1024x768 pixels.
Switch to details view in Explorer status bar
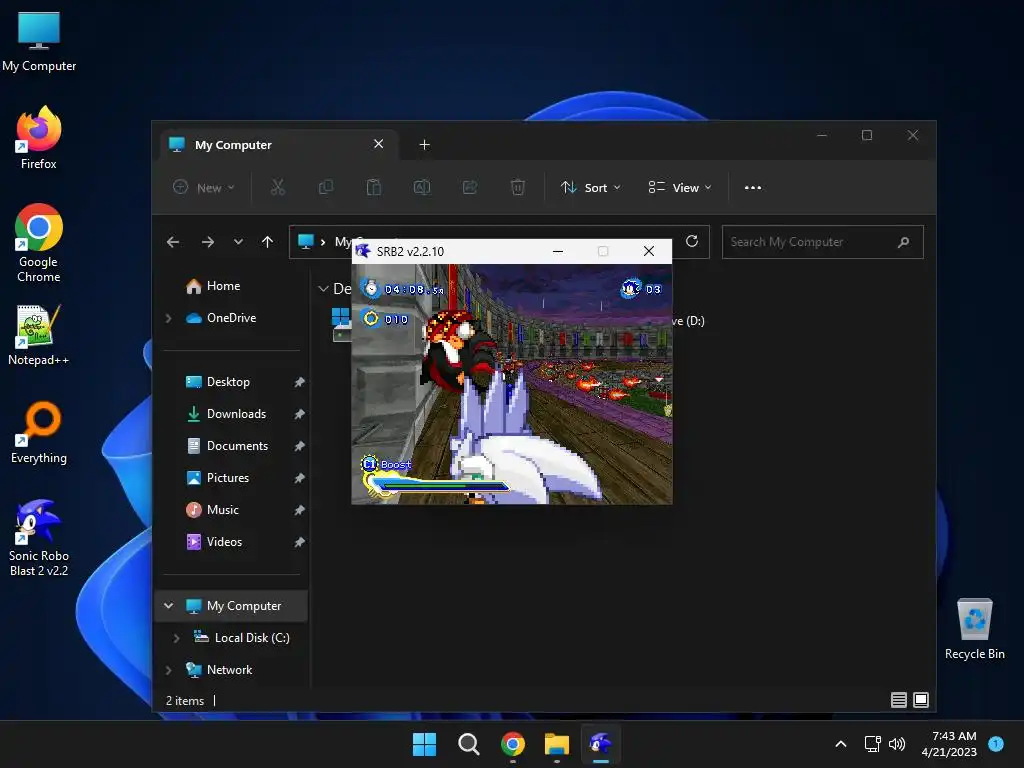pos(899,700)
